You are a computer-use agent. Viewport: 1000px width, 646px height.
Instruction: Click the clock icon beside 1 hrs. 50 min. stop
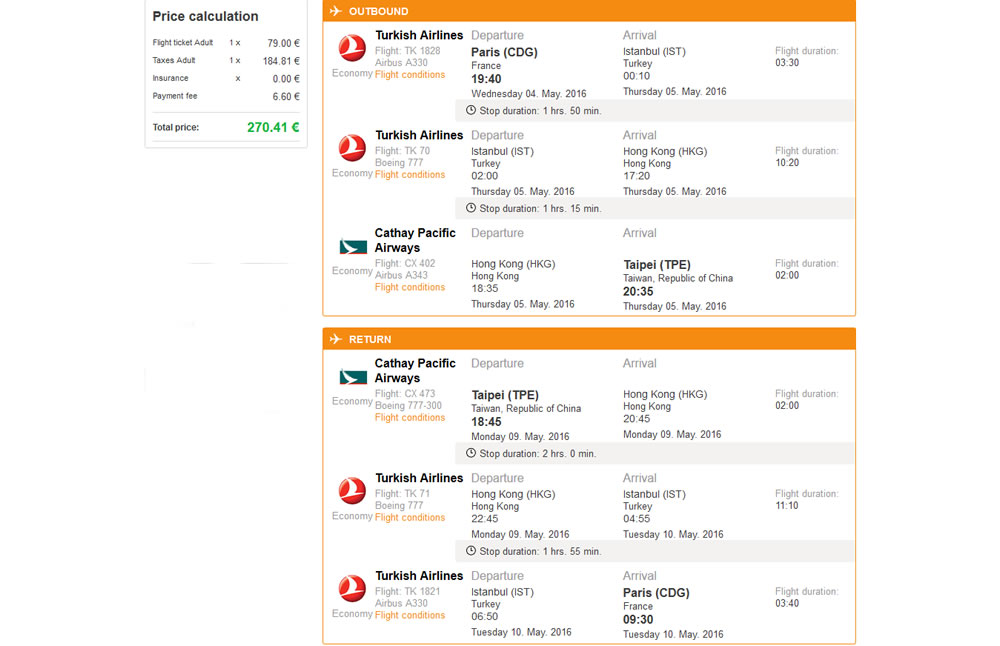point(471,110)
